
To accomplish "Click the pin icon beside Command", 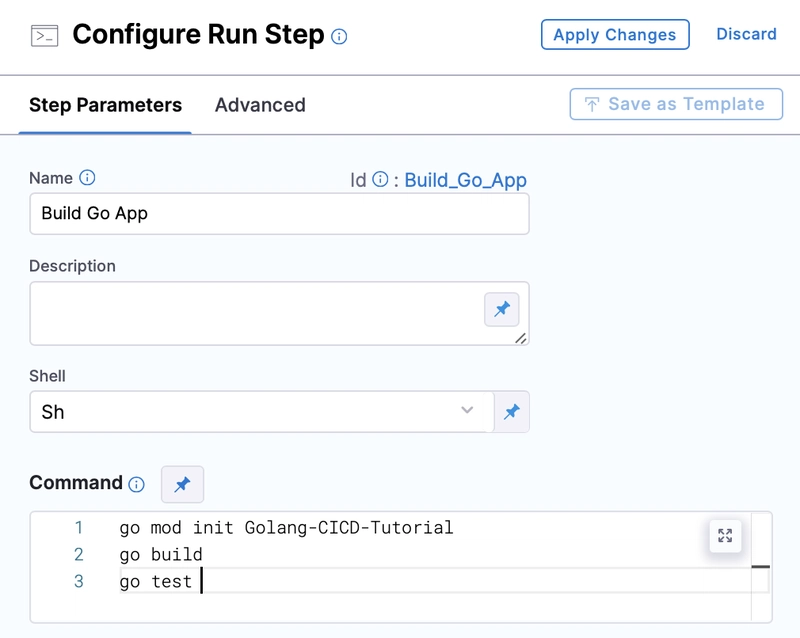I will pos(182,484).
